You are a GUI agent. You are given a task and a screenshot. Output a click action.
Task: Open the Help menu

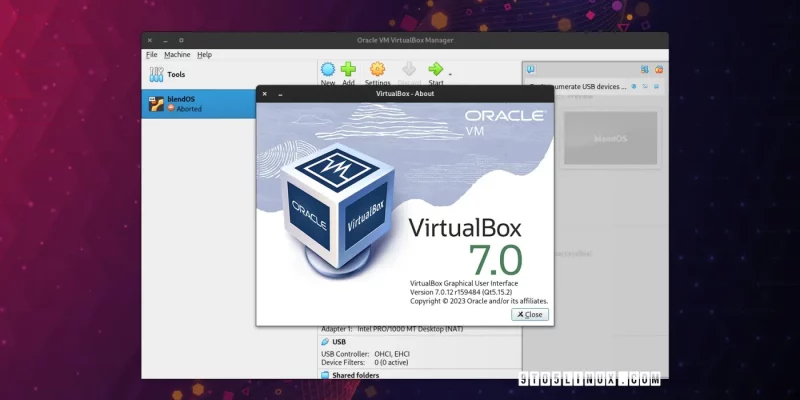pos(204,55)
